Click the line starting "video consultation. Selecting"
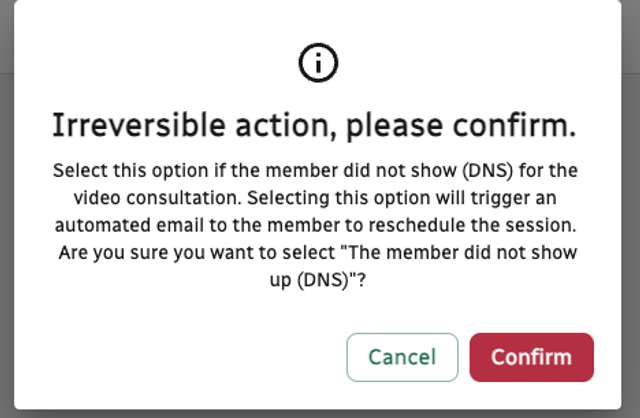 coord(314,196)
